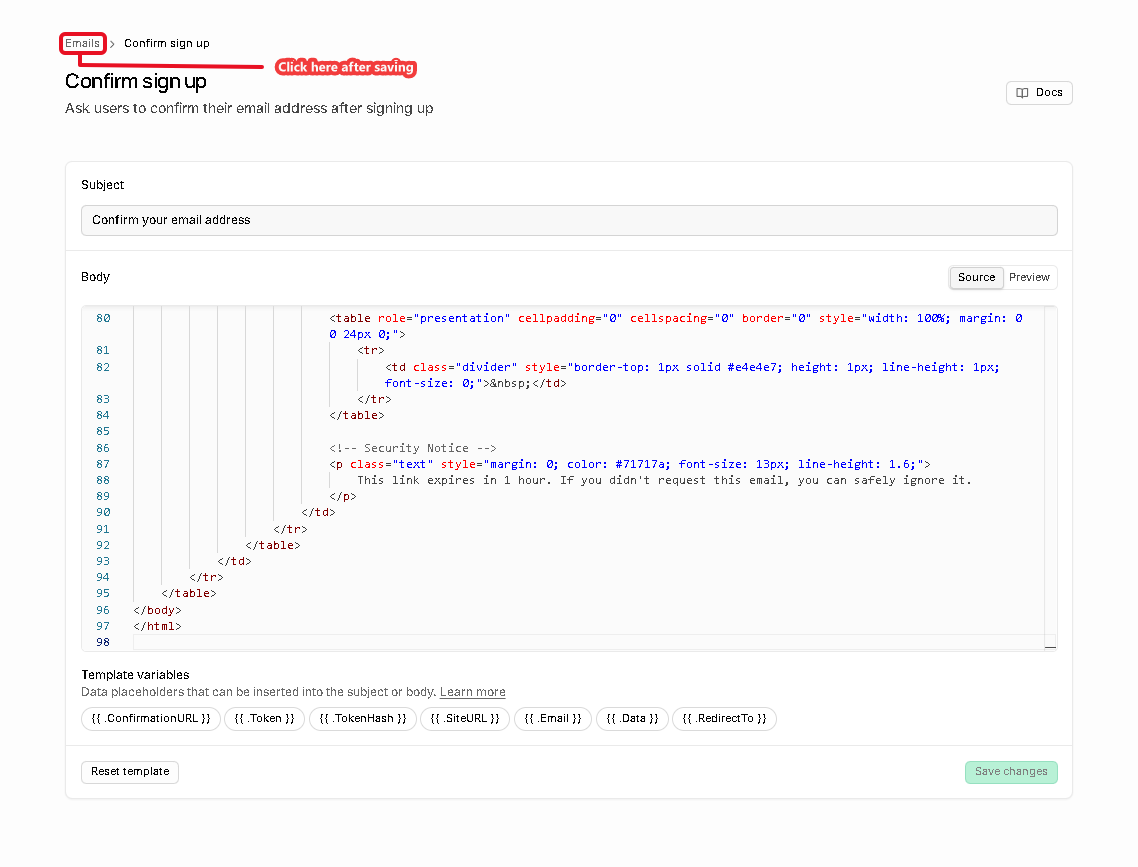1138x867 pixels.
Task: Click the 'Template variables' heading
Action: point(135,675)
